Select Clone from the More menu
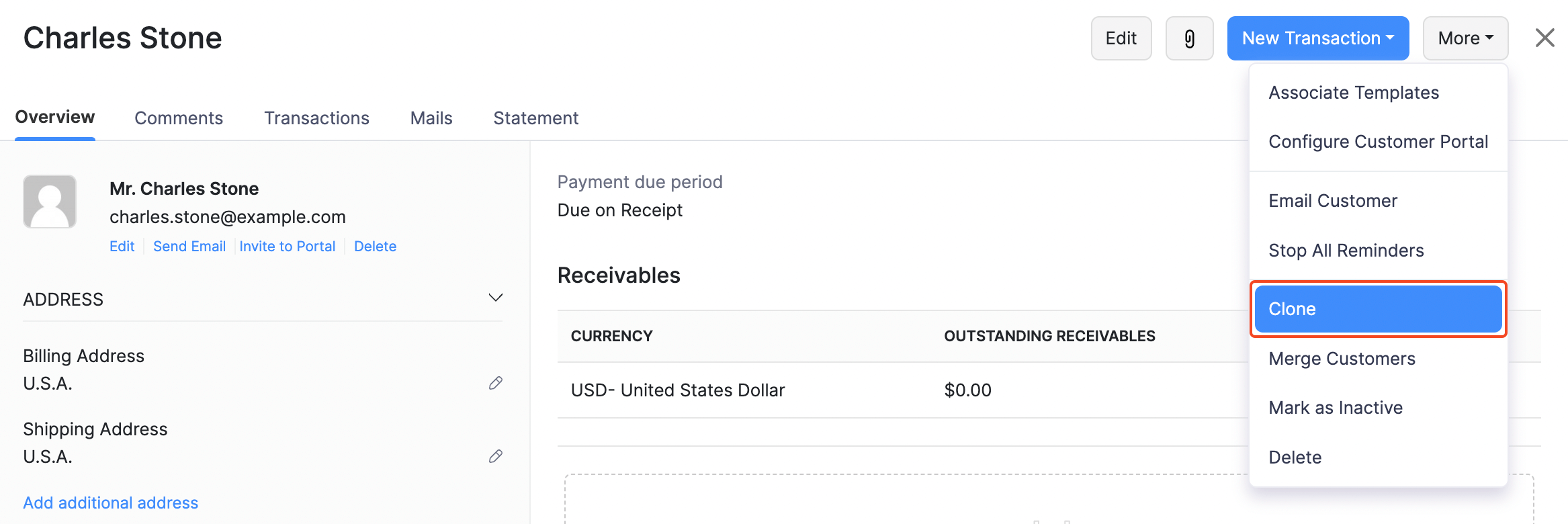This screenshot has width=1568, height=524. point(1378,309)
